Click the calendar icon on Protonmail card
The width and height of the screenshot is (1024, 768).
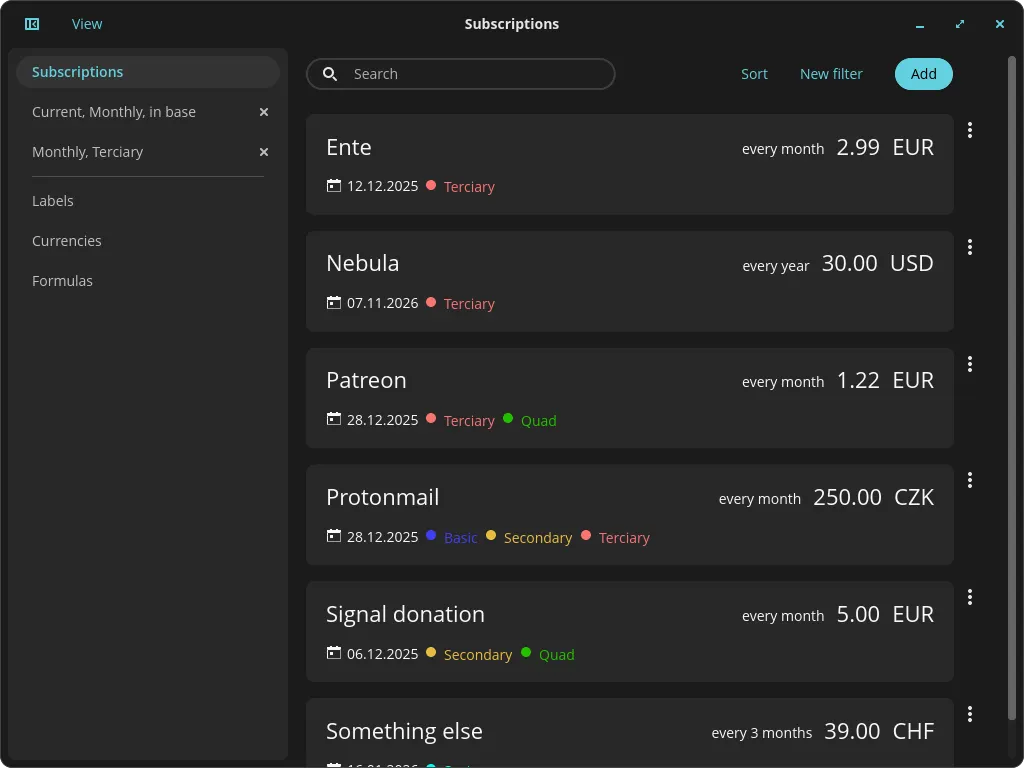coord(334,536)
